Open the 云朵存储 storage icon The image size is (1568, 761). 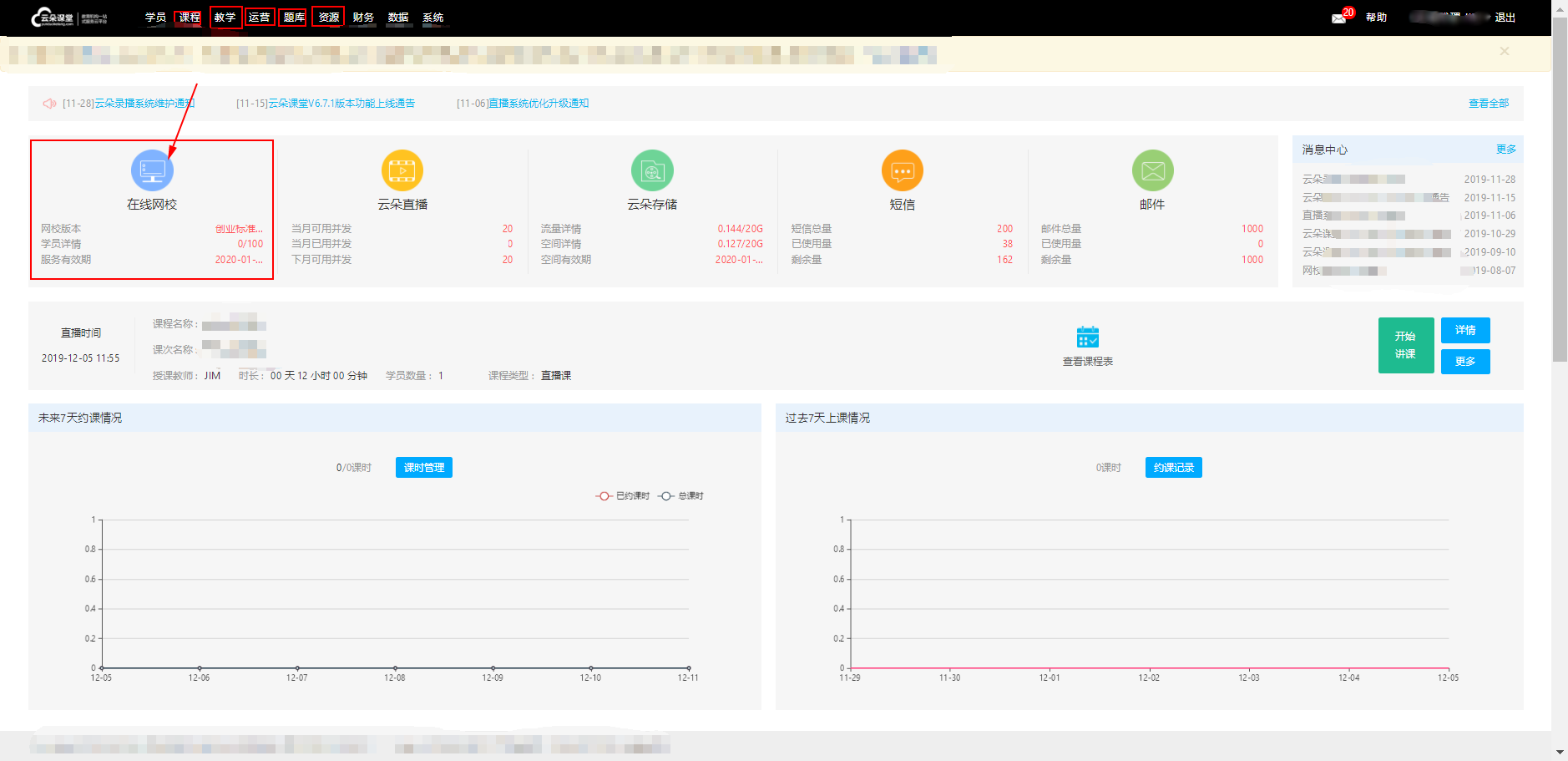click(652, 170)
